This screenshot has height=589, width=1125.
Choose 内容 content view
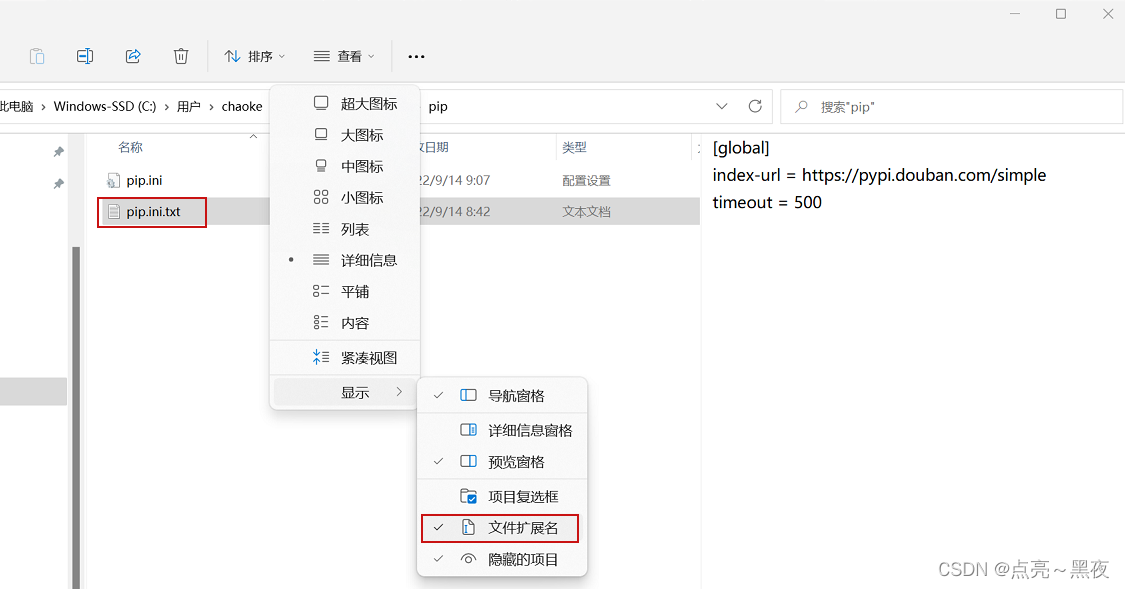point(345,323)
